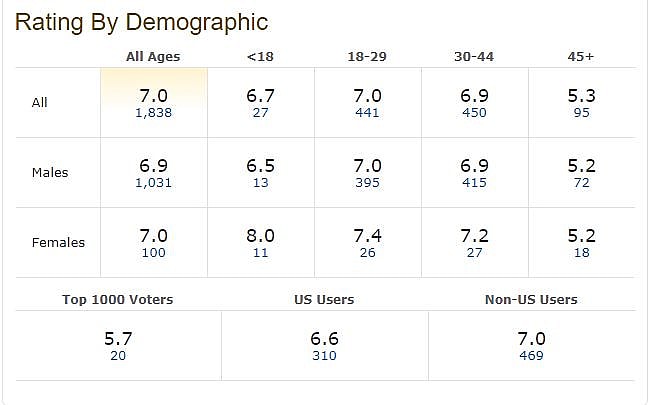The width and height of the screenshot is (656, 405).
Task: Click the 8.0 rating for females under 18
Action: (x=260, y=236)
